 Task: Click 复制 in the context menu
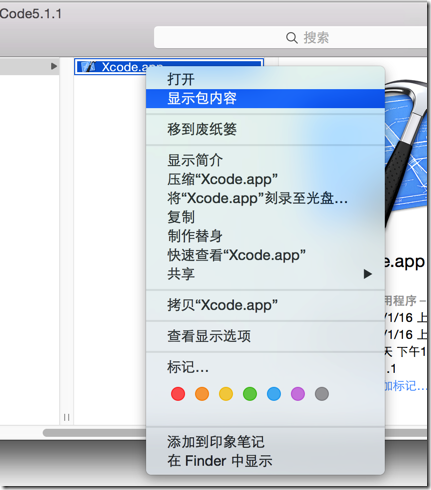(x=265, y=217)
